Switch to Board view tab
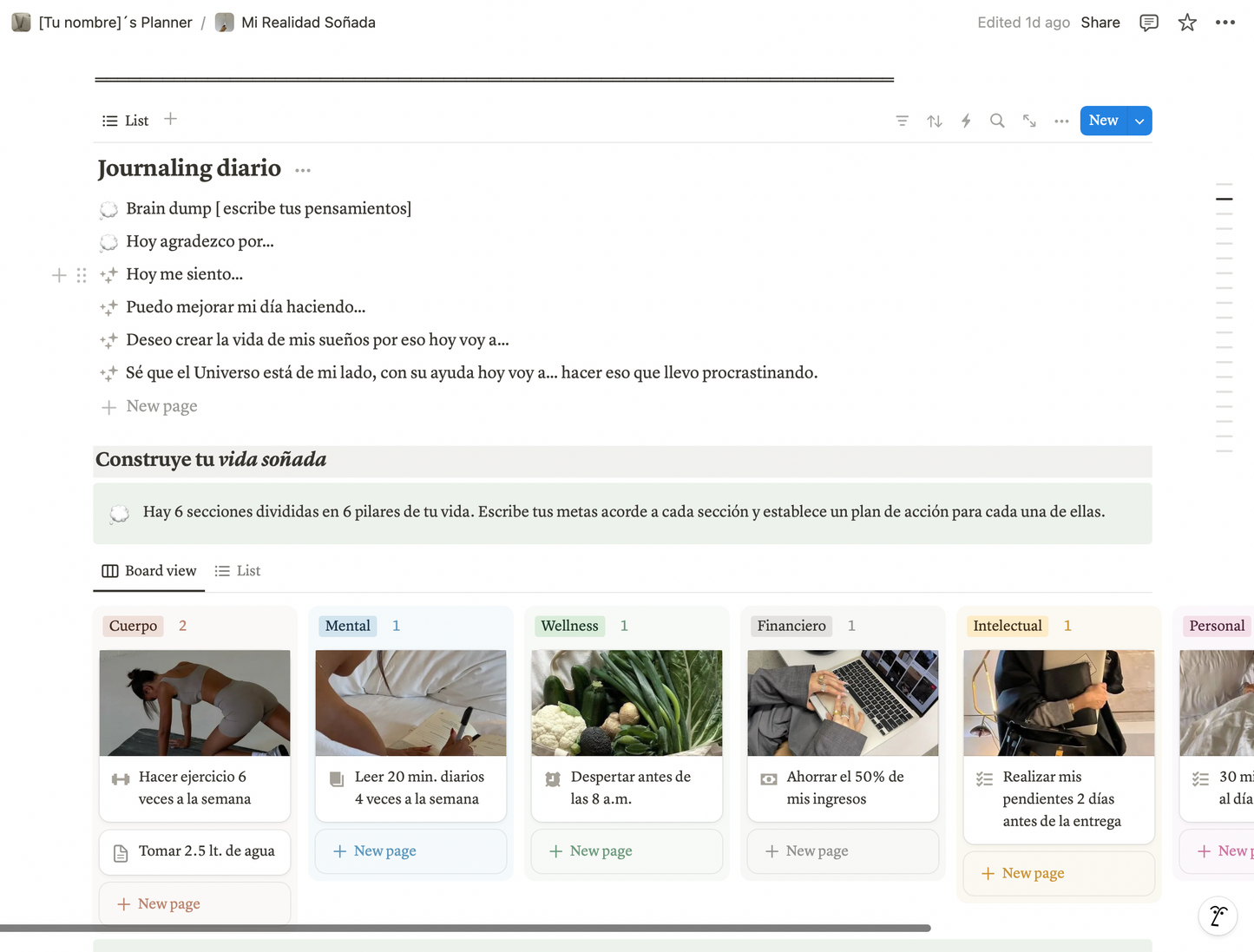 point(149,571)
